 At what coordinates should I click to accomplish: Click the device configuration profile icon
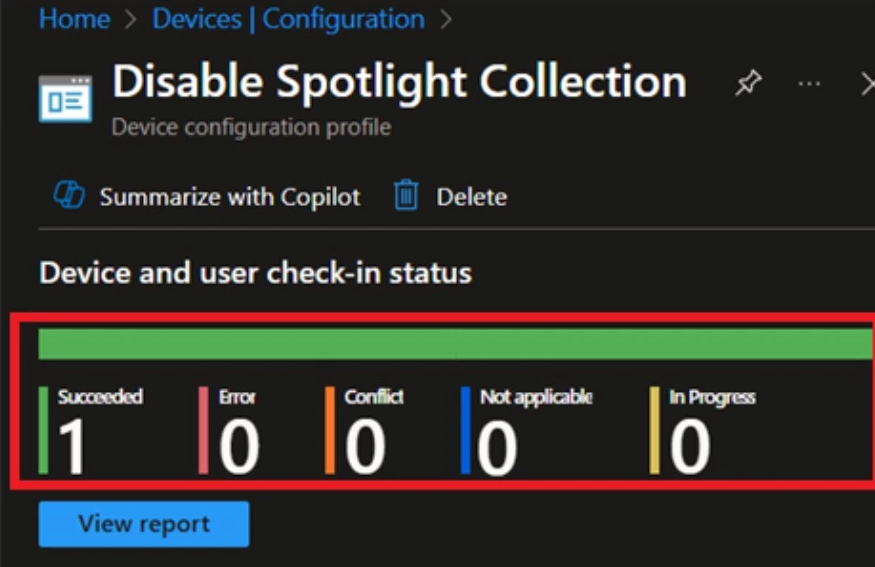tap(65, 97)
